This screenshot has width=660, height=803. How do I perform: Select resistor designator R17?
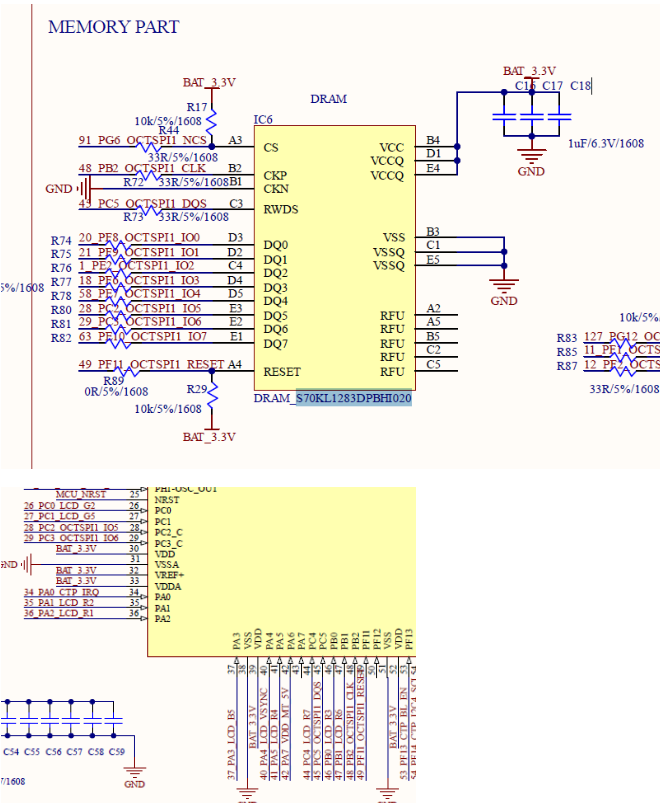pos(197,107)
